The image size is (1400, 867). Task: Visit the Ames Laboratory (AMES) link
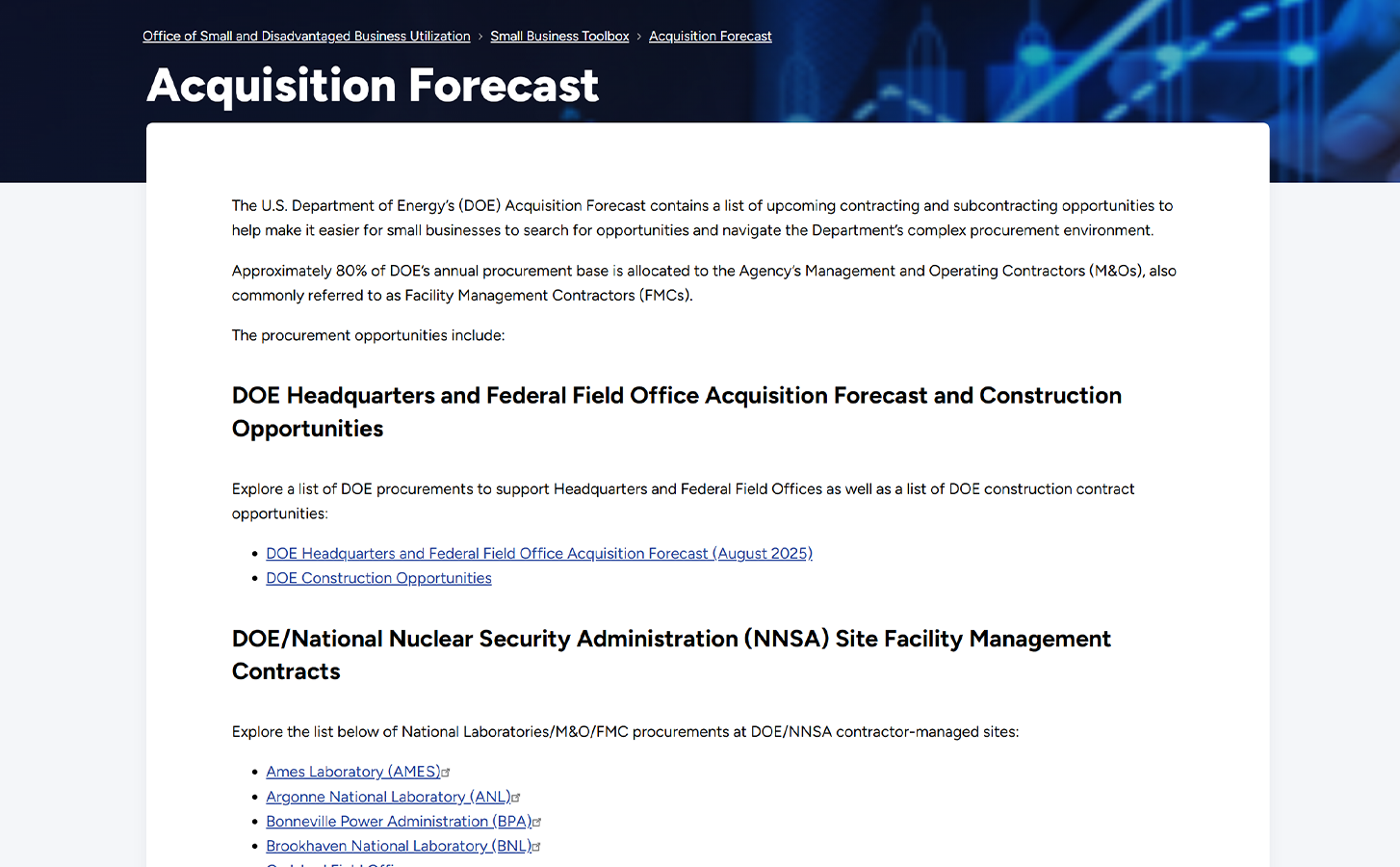[x=352, y=772]
